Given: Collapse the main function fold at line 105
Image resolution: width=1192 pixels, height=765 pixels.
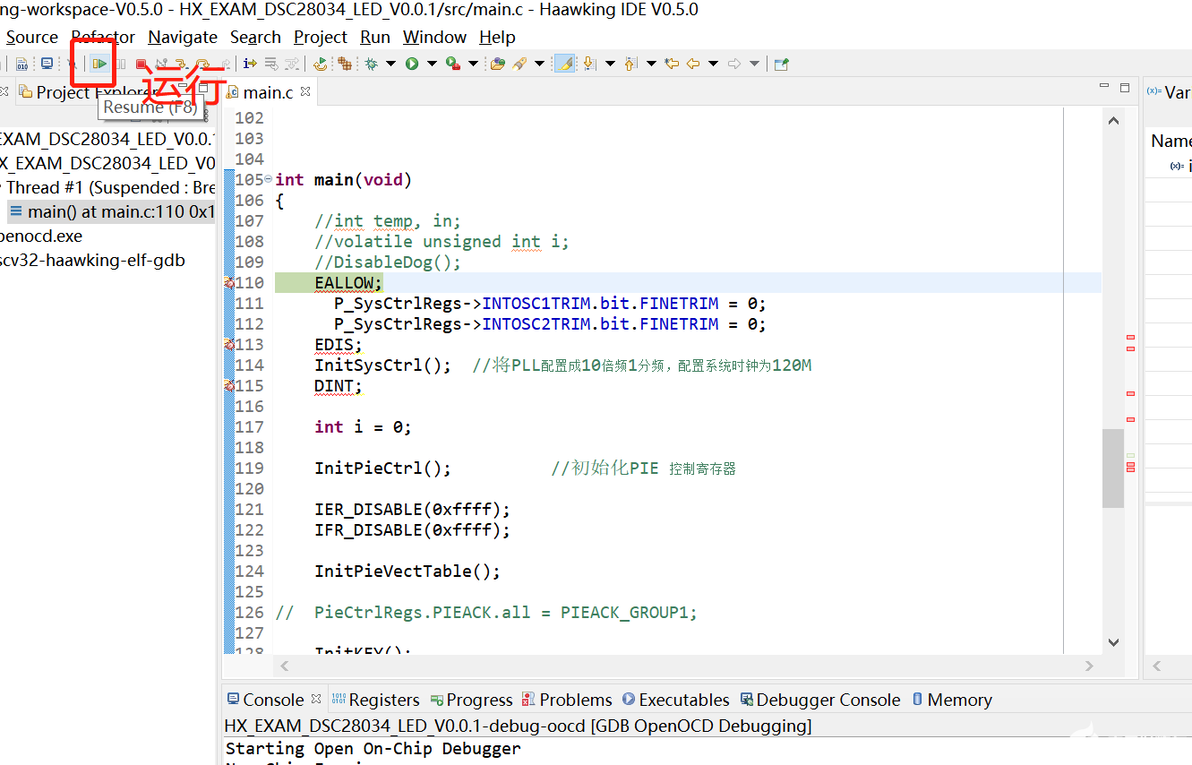Looking at the screenshot, I should (x=268, y=179).
